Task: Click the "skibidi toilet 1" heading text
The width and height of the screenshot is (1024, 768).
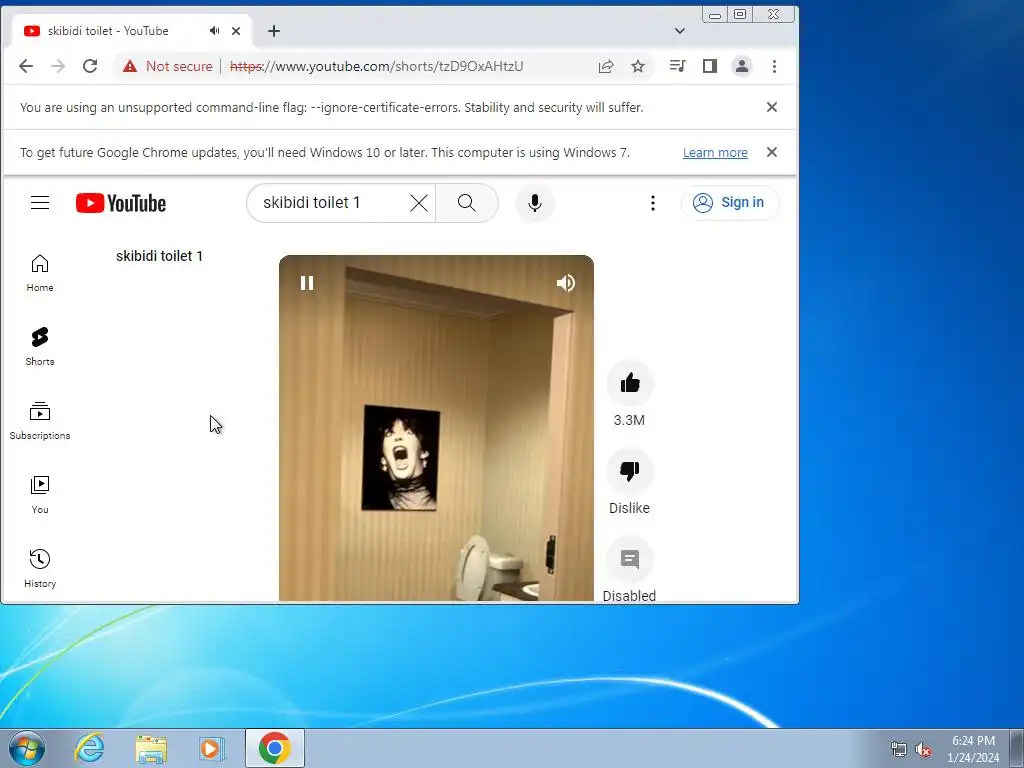Action: tap(159, 256)
